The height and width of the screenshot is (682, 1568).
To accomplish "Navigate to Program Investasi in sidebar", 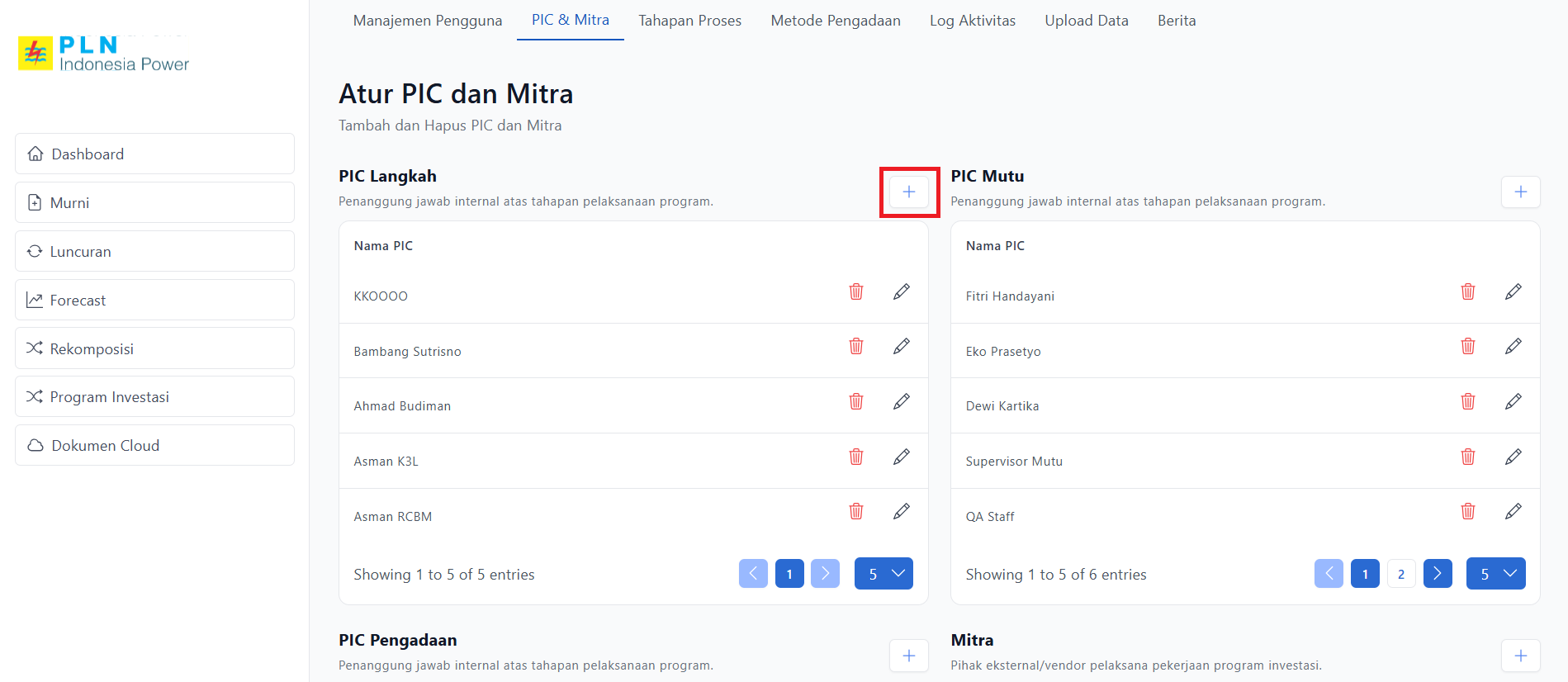I will point(154,397).
